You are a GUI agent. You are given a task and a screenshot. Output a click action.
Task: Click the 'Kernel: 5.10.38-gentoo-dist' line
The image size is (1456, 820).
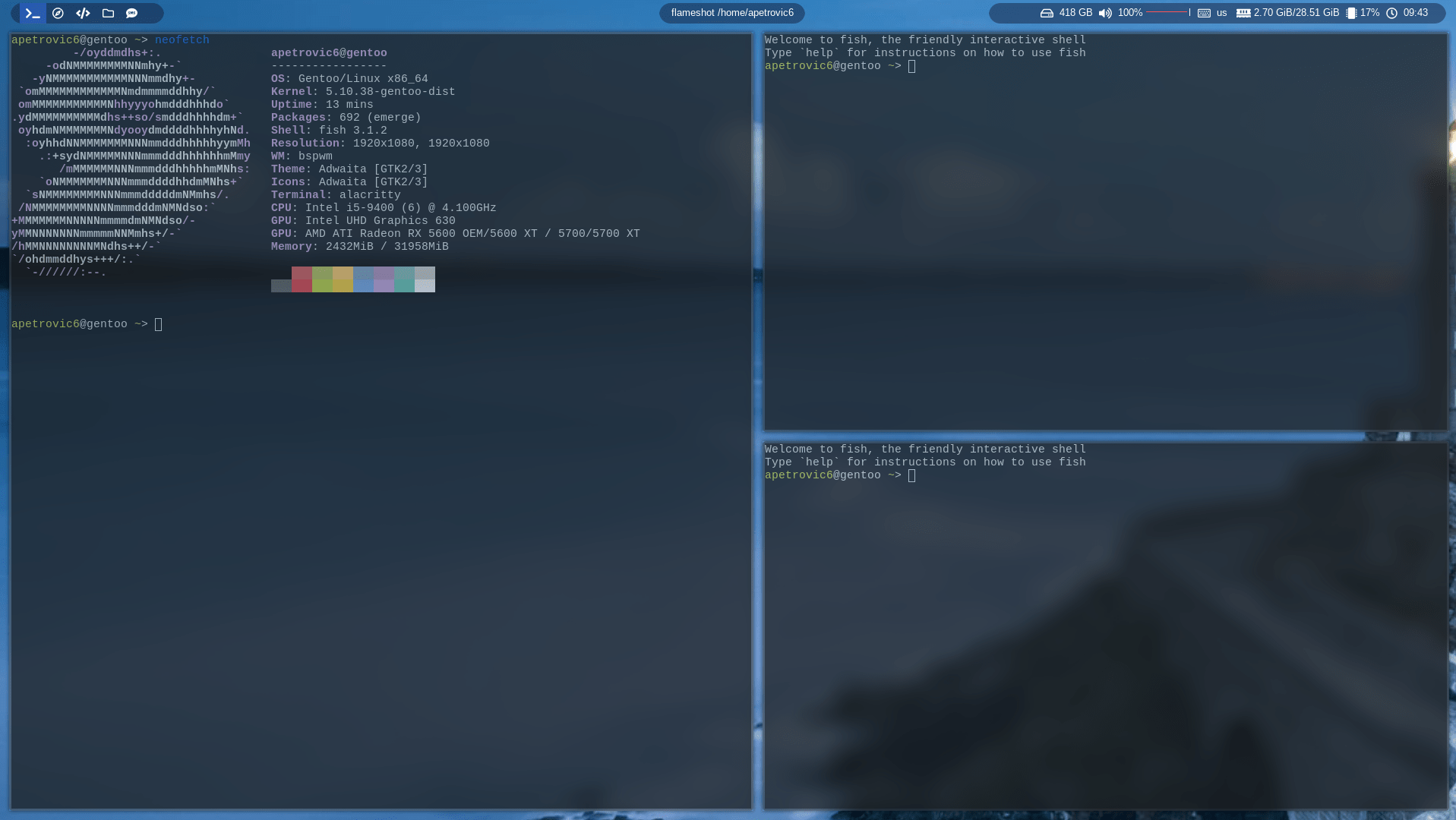(x=363, y=92)
